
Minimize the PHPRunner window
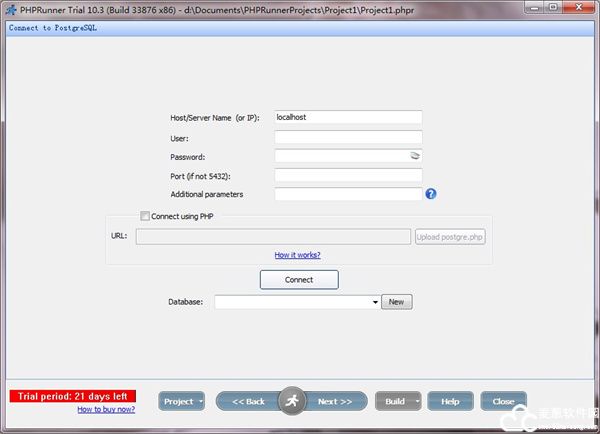tap(535, 8)
